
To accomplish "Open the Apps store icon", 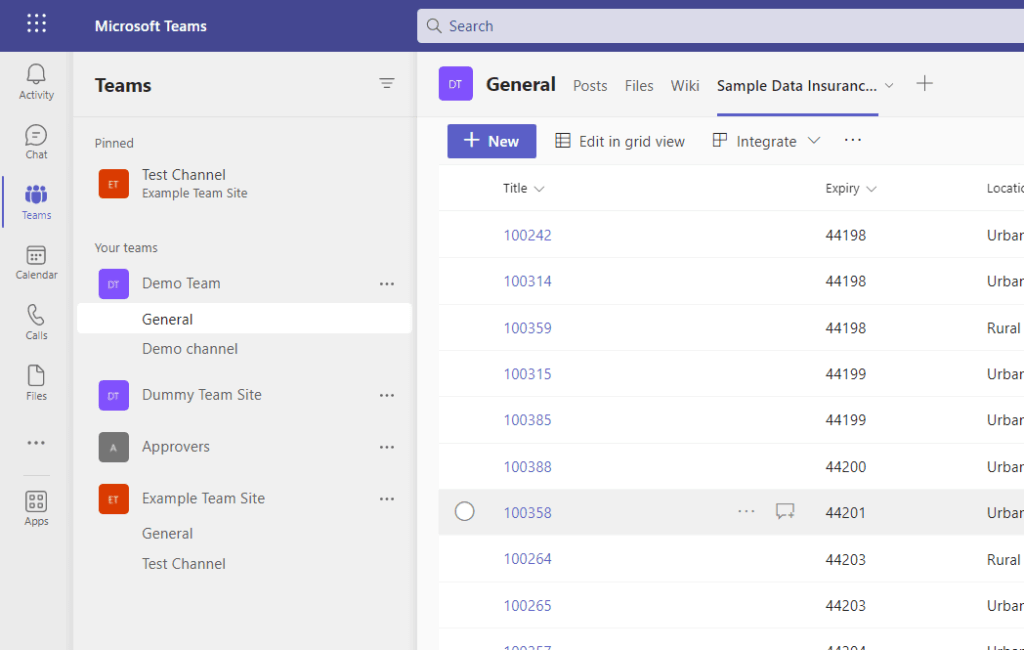I will tap(36, 508).
